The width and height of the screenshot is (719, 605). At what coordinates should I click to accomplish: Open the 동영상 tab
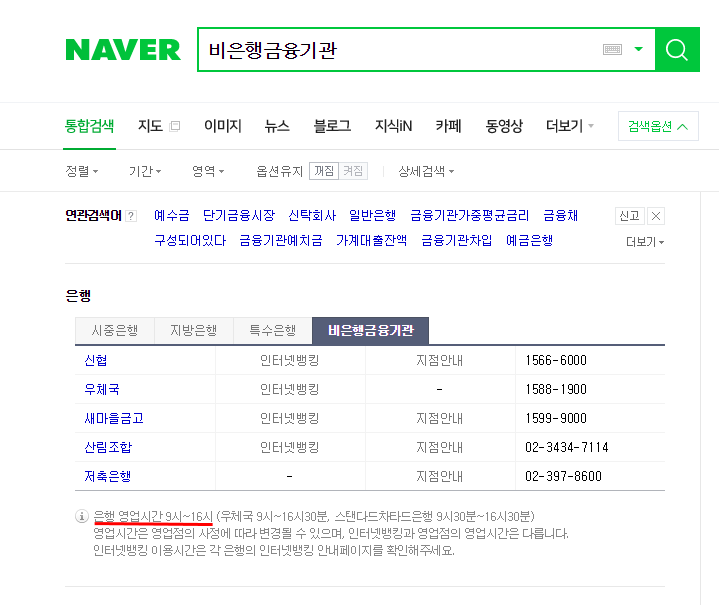click(504, 126)
